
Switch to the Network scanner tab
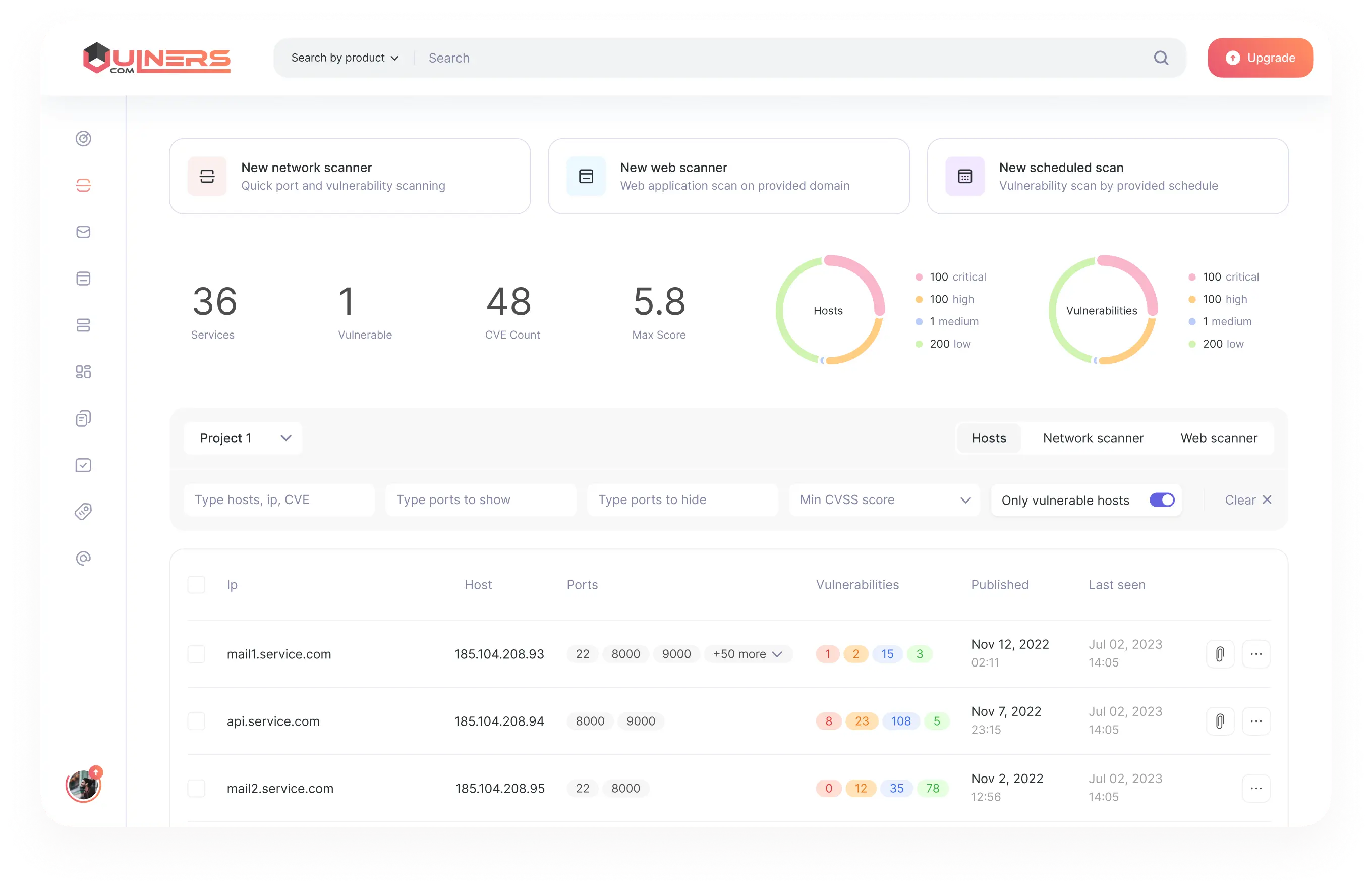pyautogui.click(x=1093, y=438)
